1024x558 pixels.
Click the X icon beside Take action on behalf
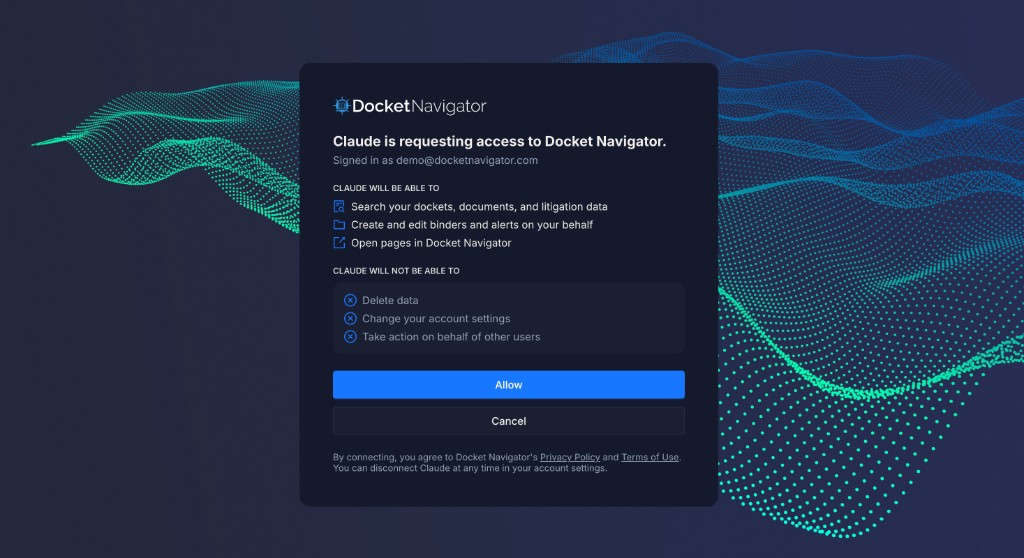[x=351, y=337]
